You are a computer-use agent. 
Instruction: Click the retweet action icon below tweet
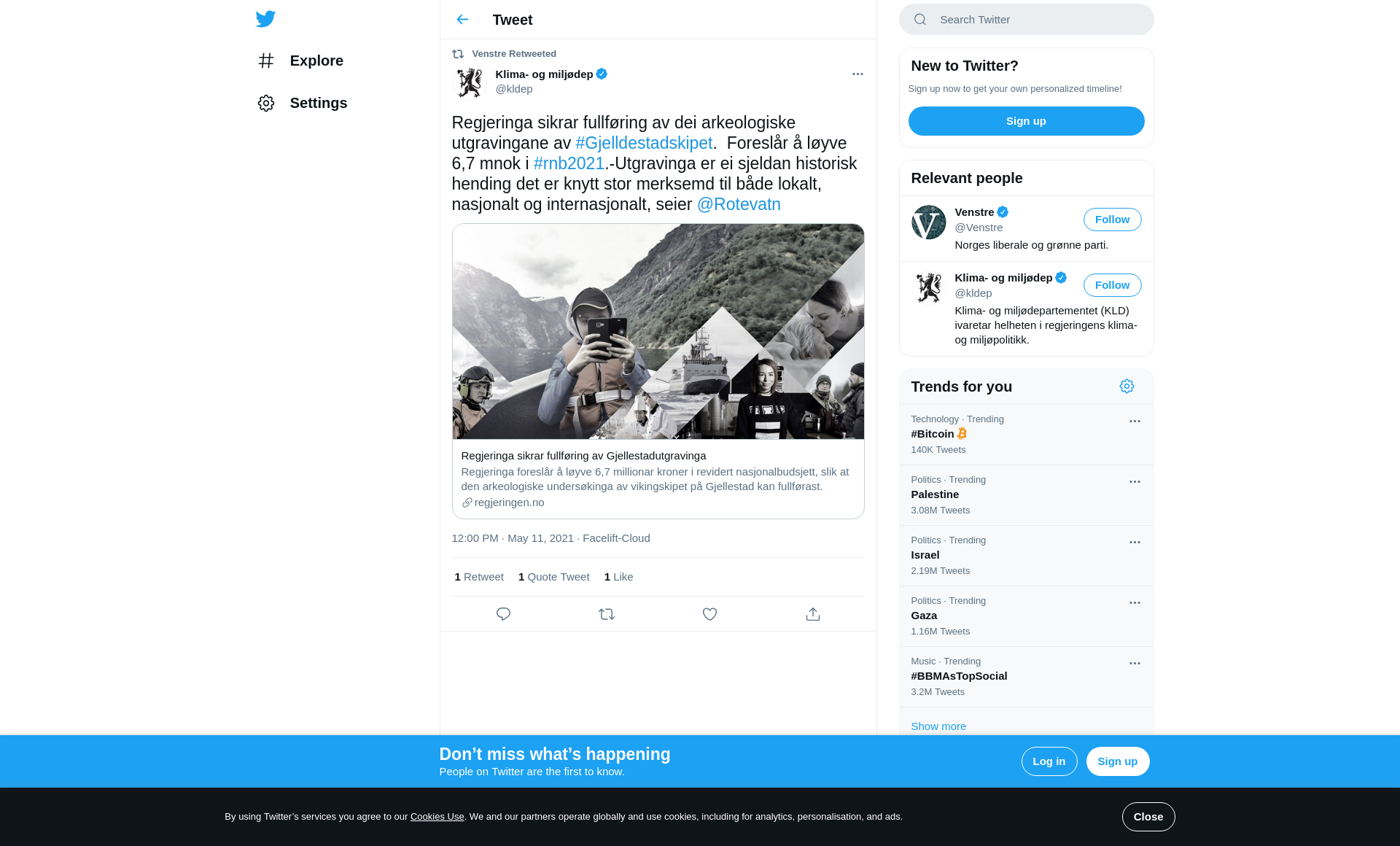tap(607, 614)
